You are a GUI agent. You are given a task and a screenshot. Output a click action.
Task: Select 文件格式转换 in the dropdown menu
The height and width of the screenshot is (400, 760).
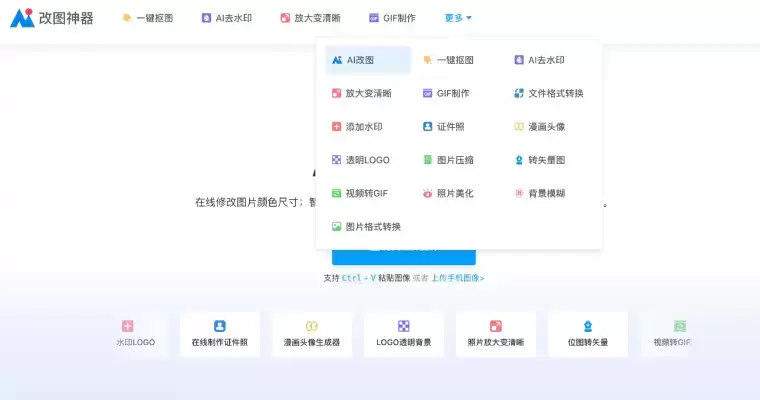549,93
